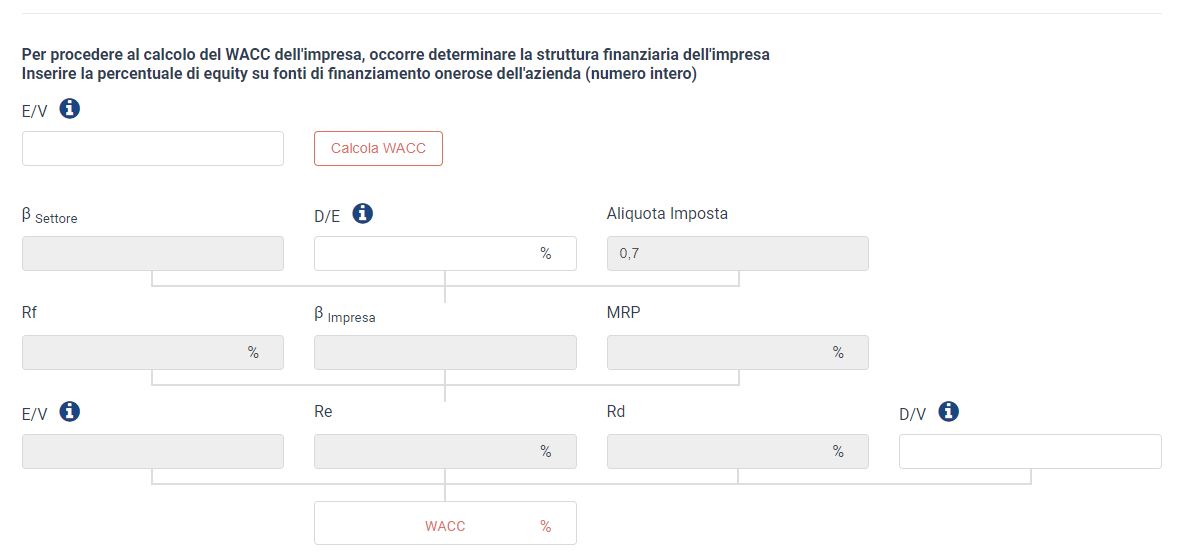Click the Calcola WACC button

tap(378, 148)
